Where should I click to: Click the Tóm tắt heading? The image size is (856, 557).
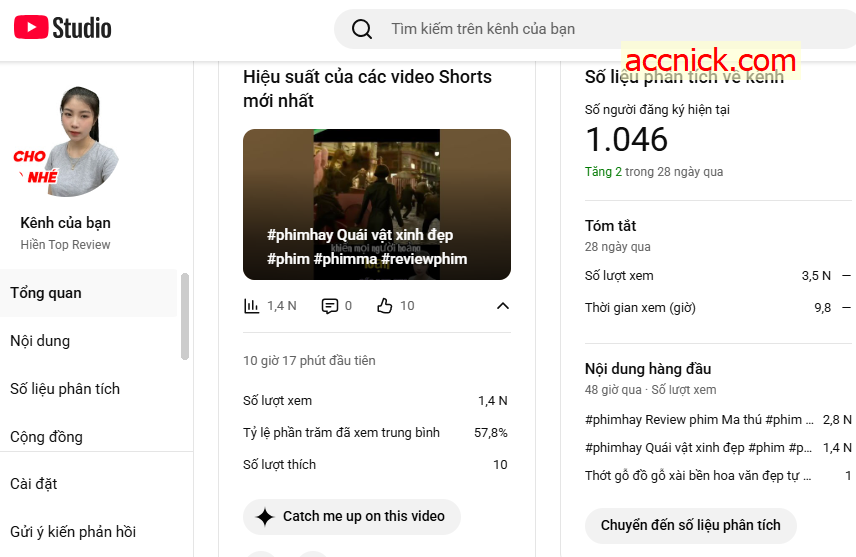point(610,226)
